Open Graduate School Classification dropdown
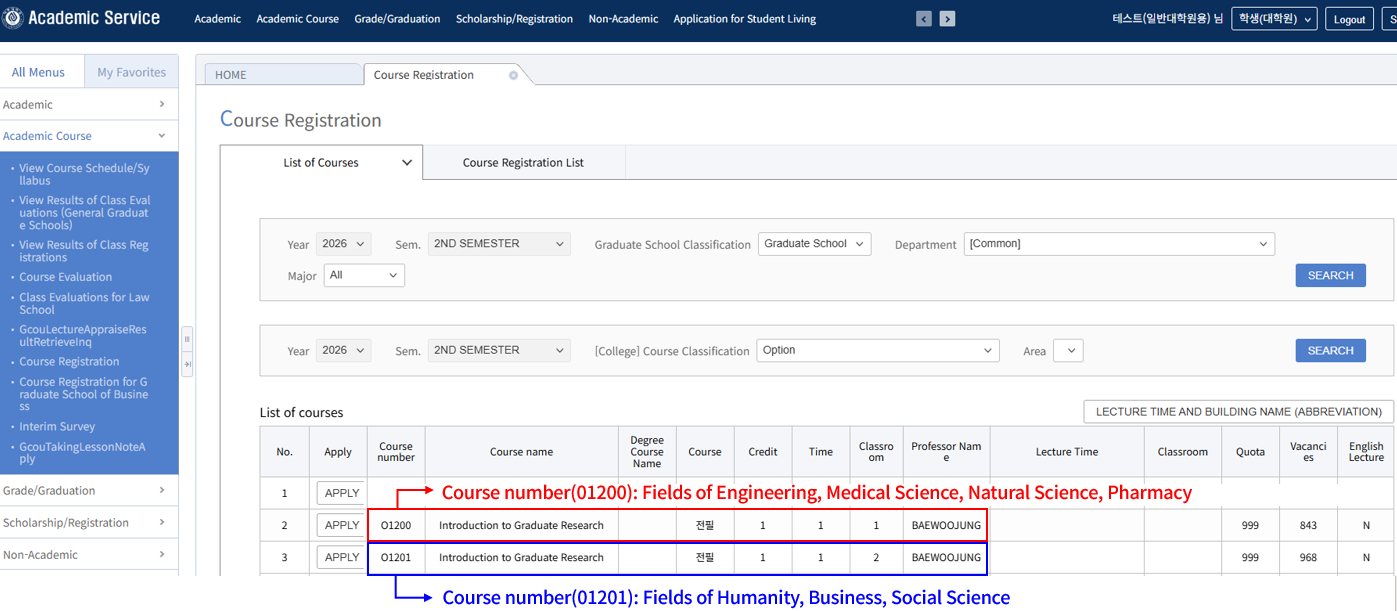Viewport: 1397px width, 611px height. coord(814,244)
